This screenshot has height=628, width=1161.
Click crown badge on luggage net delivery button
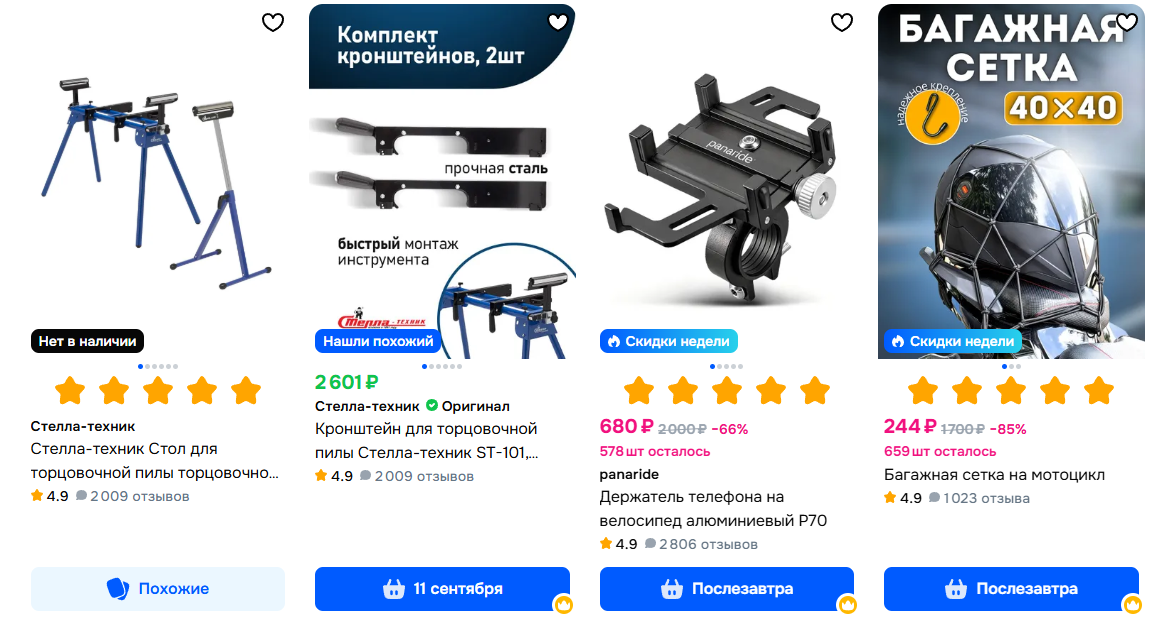[1132, 605]
